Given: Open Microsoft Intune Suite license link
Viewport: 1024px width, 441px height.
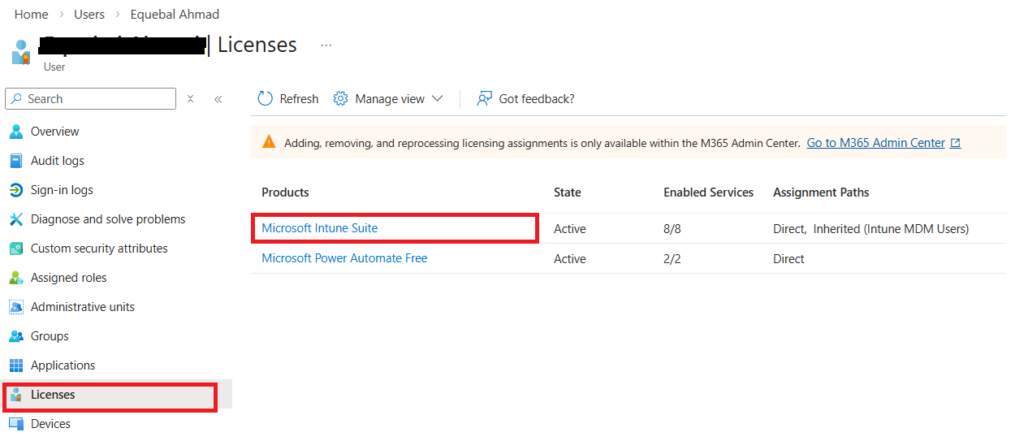Looking at the screenshot, I should coord(320,228).
